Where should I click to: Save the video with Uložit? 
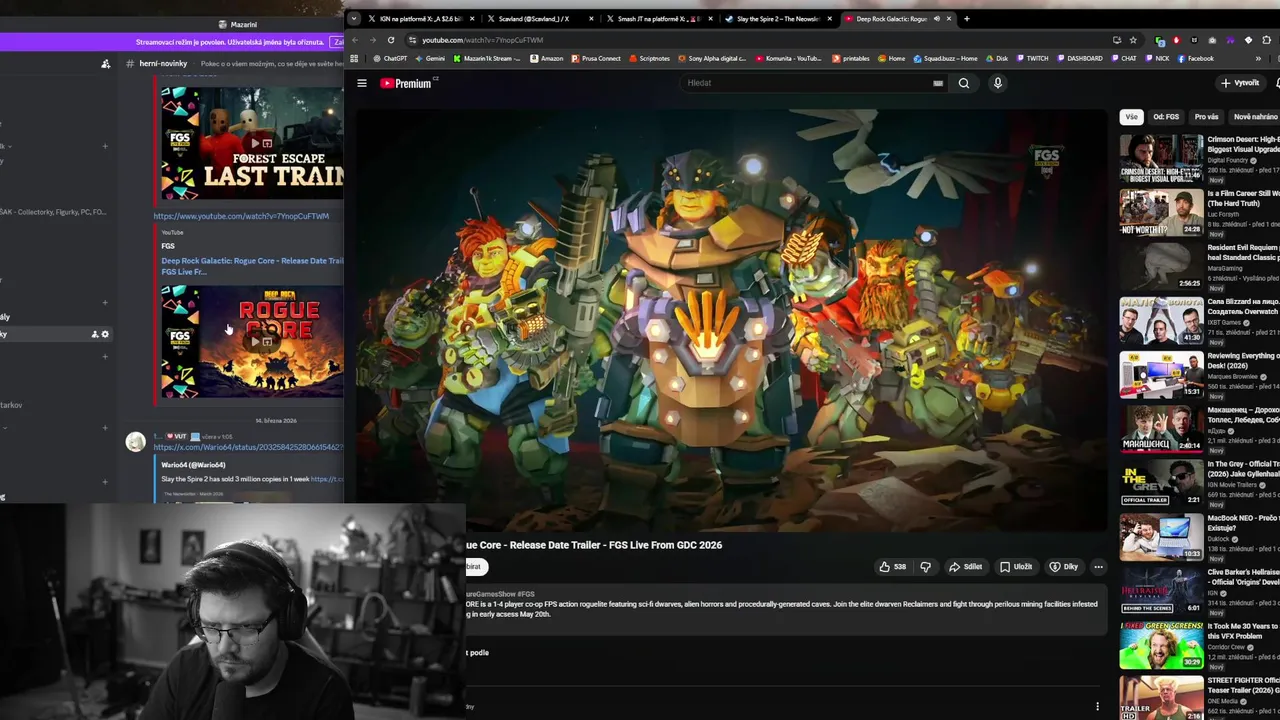click(x=1016, y=566)
